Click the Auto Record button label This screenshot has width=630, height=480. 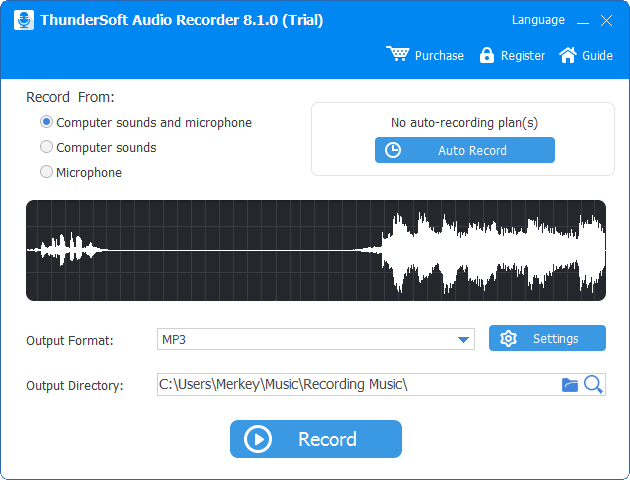(472, 151)
